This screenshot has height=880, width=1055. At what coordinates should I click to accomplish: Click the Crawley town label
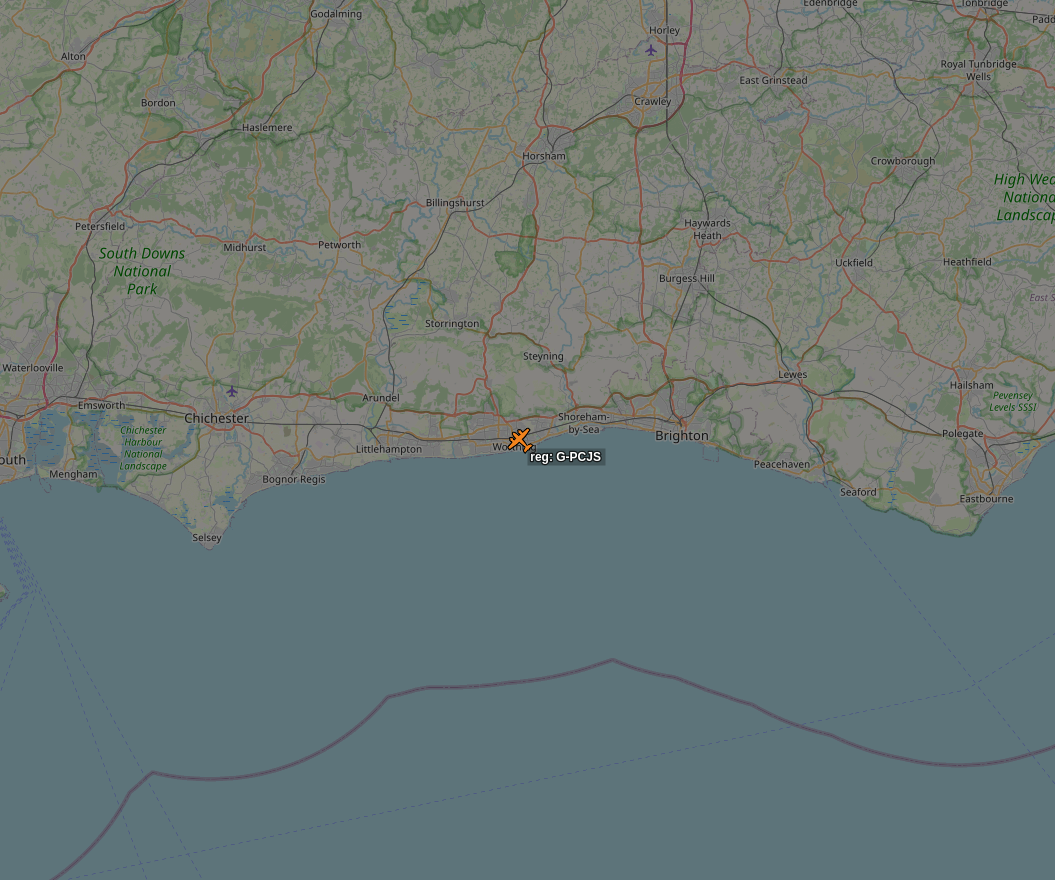(x=653, y=102)
